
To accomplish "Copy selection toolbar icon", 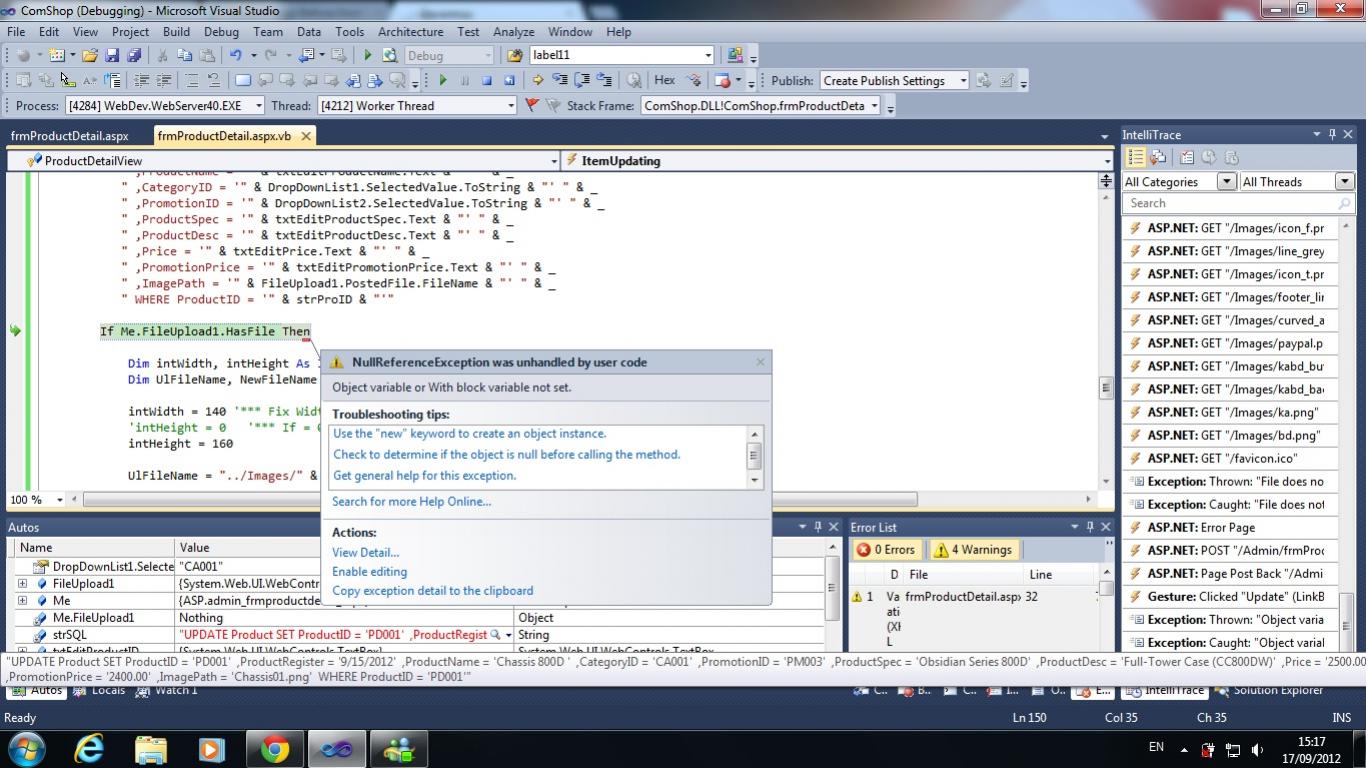I will (185, 56).
